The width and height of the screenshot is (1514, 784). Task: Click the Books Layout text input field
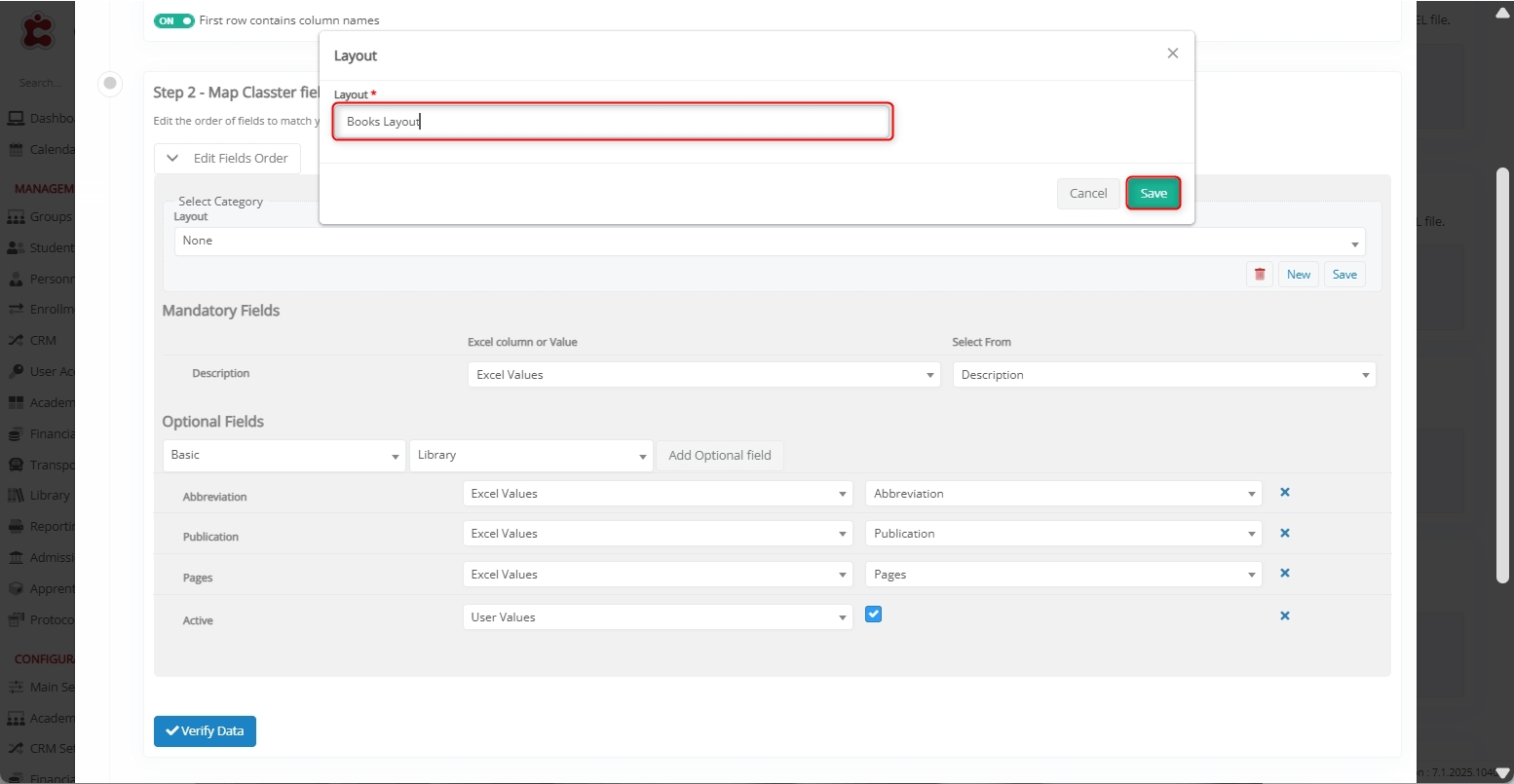click(x=612, y=123)
